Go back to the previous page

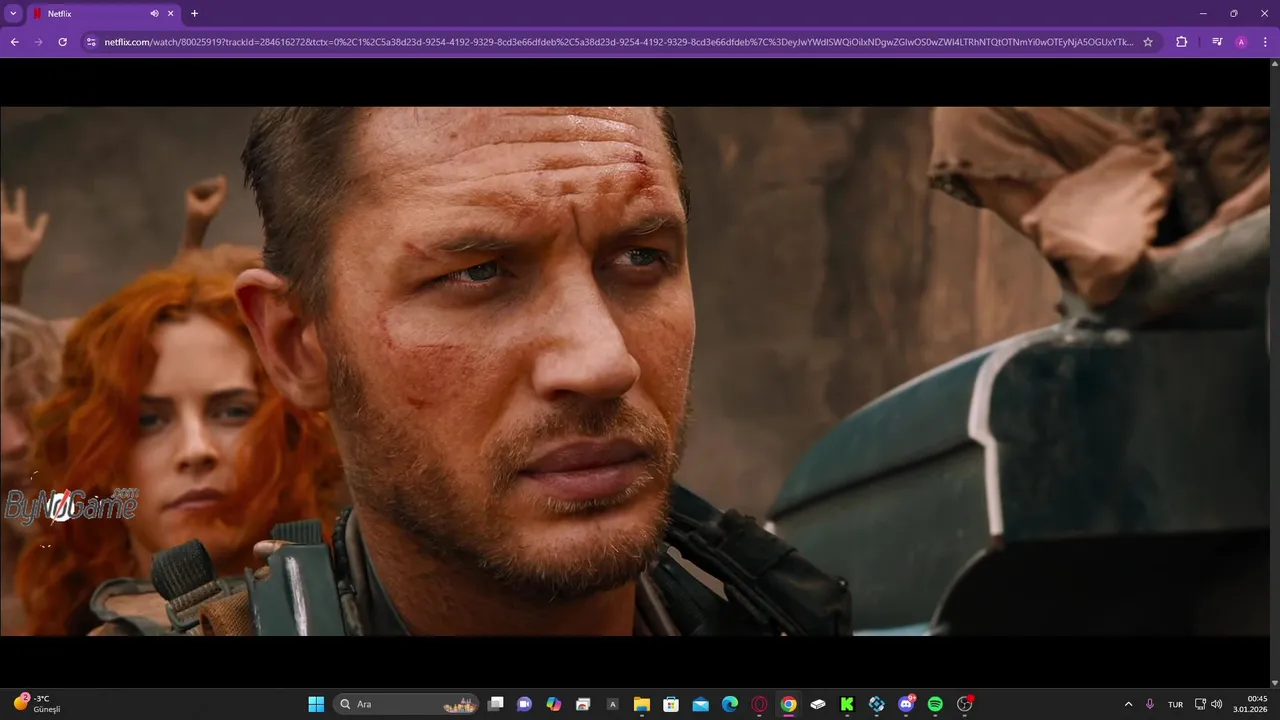click(x=14, y=42)
